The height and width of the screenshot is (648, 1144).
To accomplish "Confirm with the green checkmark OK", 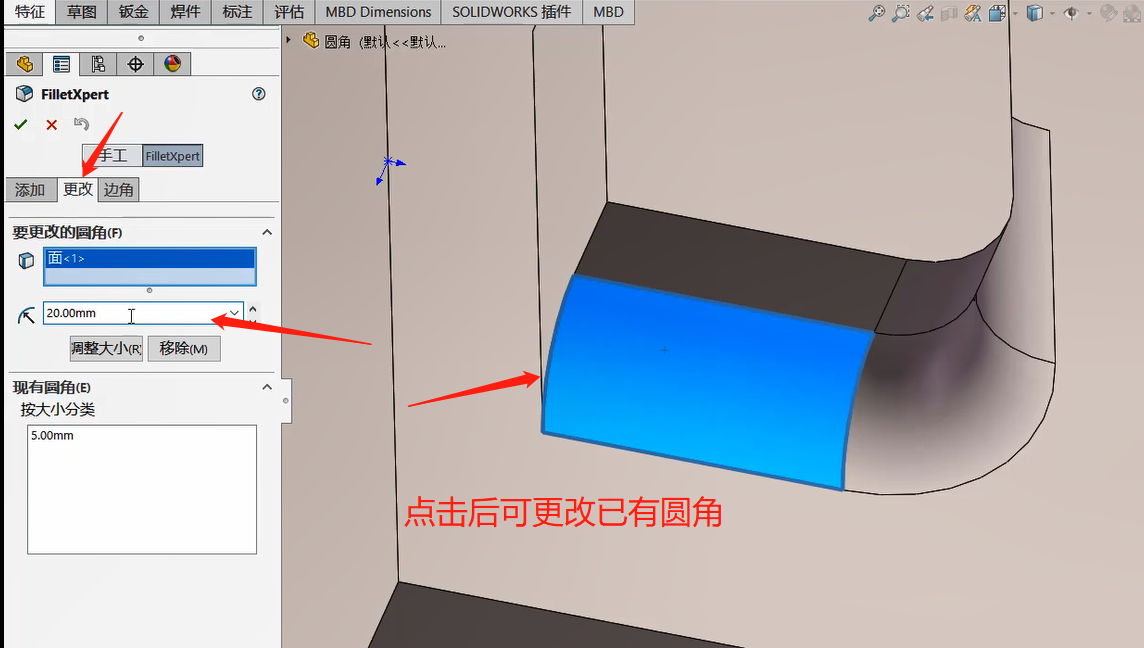I will pos(20,125).
